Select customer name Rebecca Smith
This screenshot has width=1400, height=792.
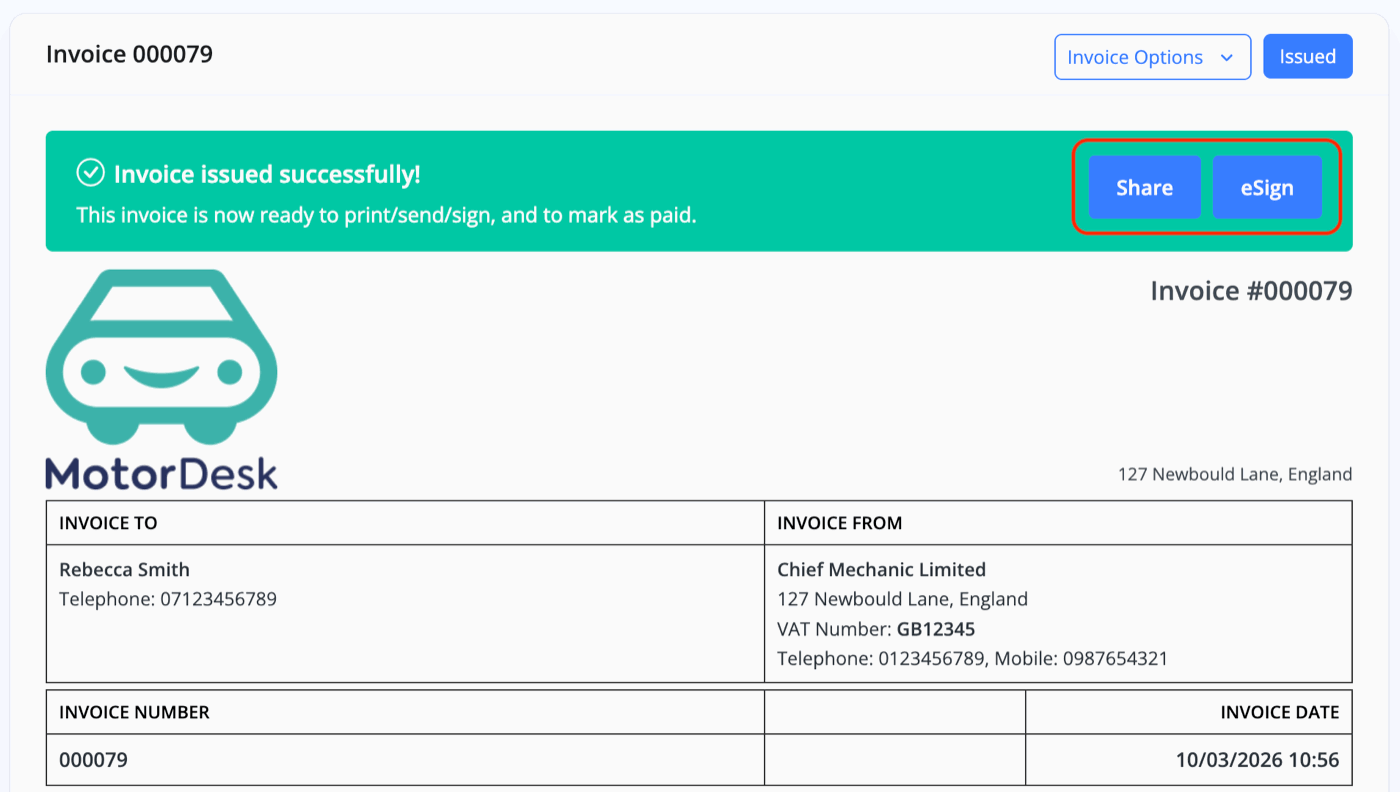point(124,570)
